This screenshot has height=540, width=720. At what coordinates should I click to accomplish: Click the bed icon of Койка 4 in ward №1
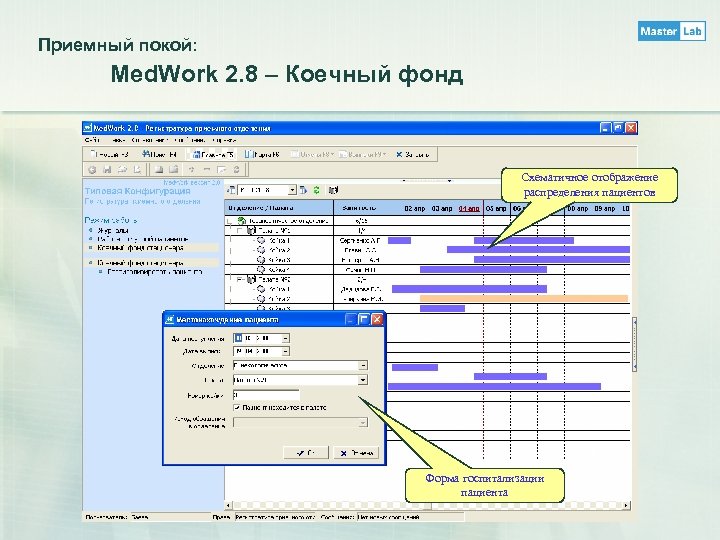[x=261, y=270]
